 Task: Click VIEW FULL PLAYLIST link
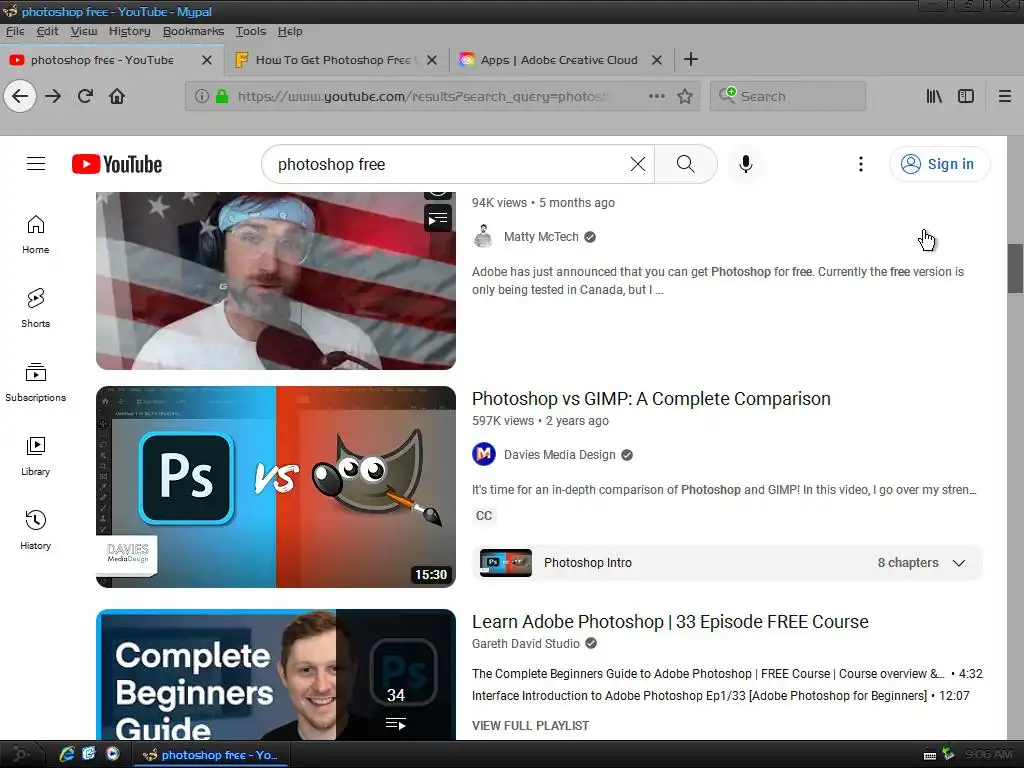(530, 726)
